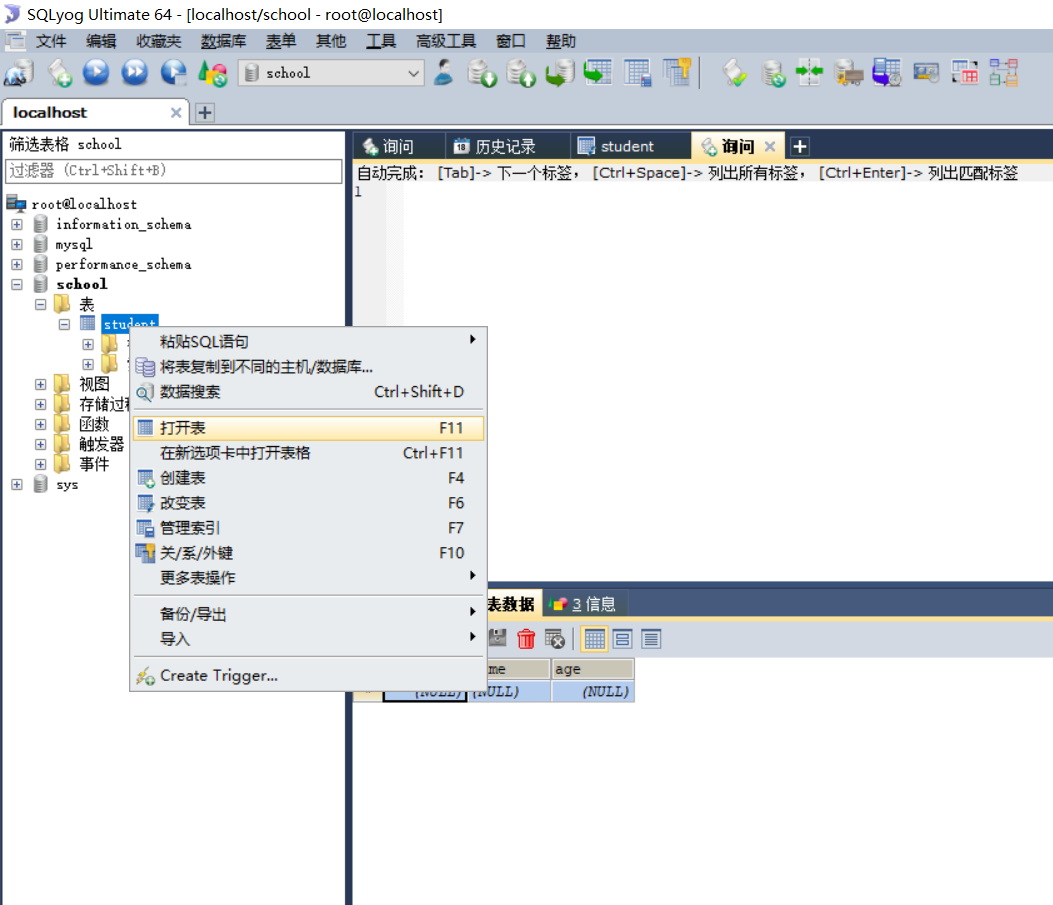
Task: Click the schema synchronization arrows icon
Action: tap(809, 73)
